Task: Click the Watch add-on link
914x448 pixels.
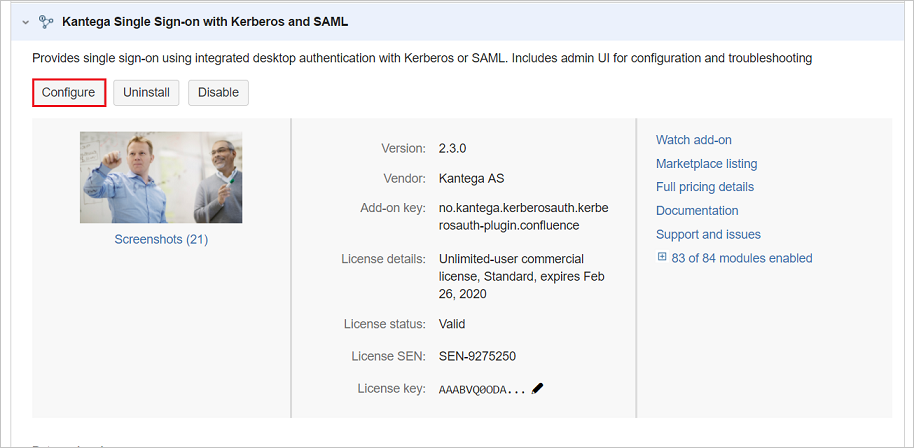Action: point(694,140)
